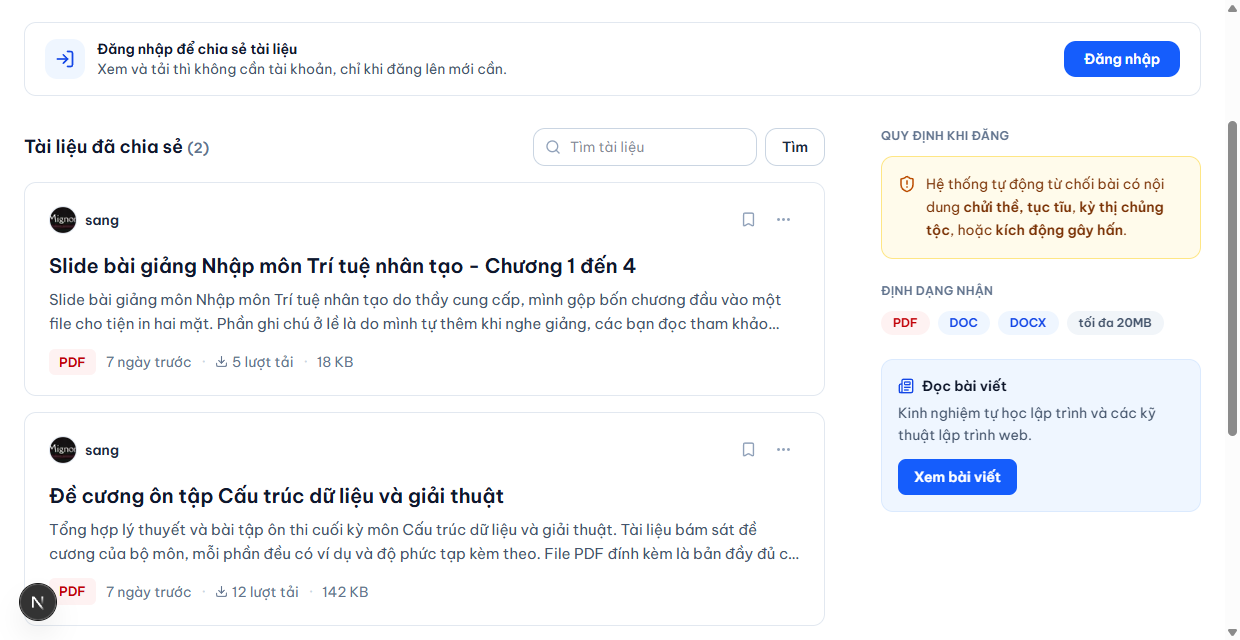Click the QUY ĐỊNH KHI ĐĂNG heading
Viewport: 1240px width, 640px height.
pyautogui.click(x=945, y=135)
